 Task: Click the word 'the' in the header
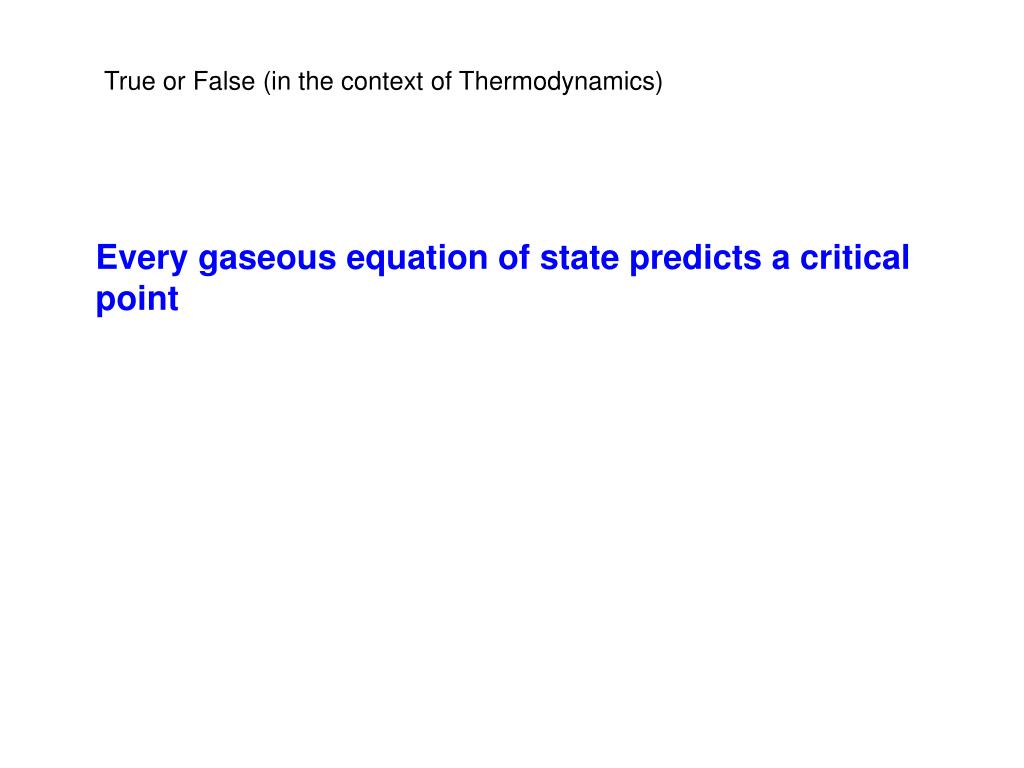315,82
